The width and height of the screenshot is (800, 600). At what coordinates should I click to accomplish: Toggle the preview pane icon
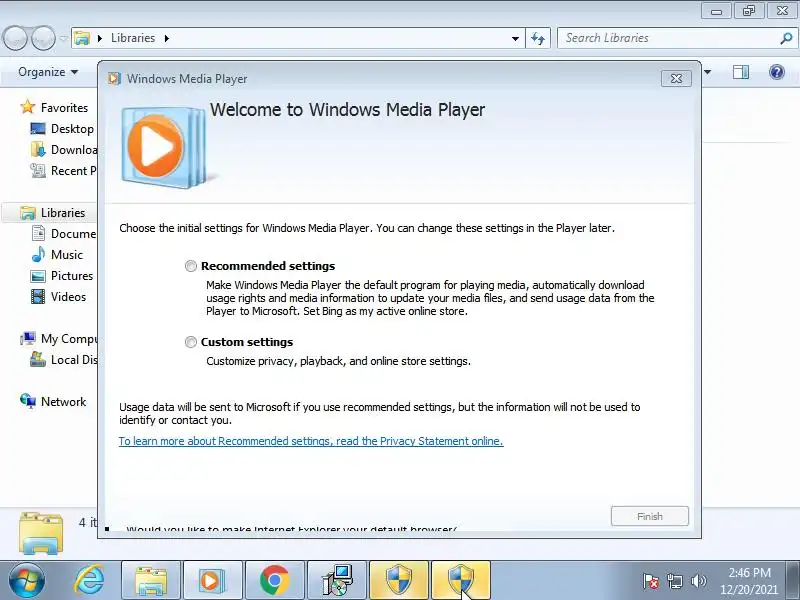pyautogui.click(x=741, y=72)
